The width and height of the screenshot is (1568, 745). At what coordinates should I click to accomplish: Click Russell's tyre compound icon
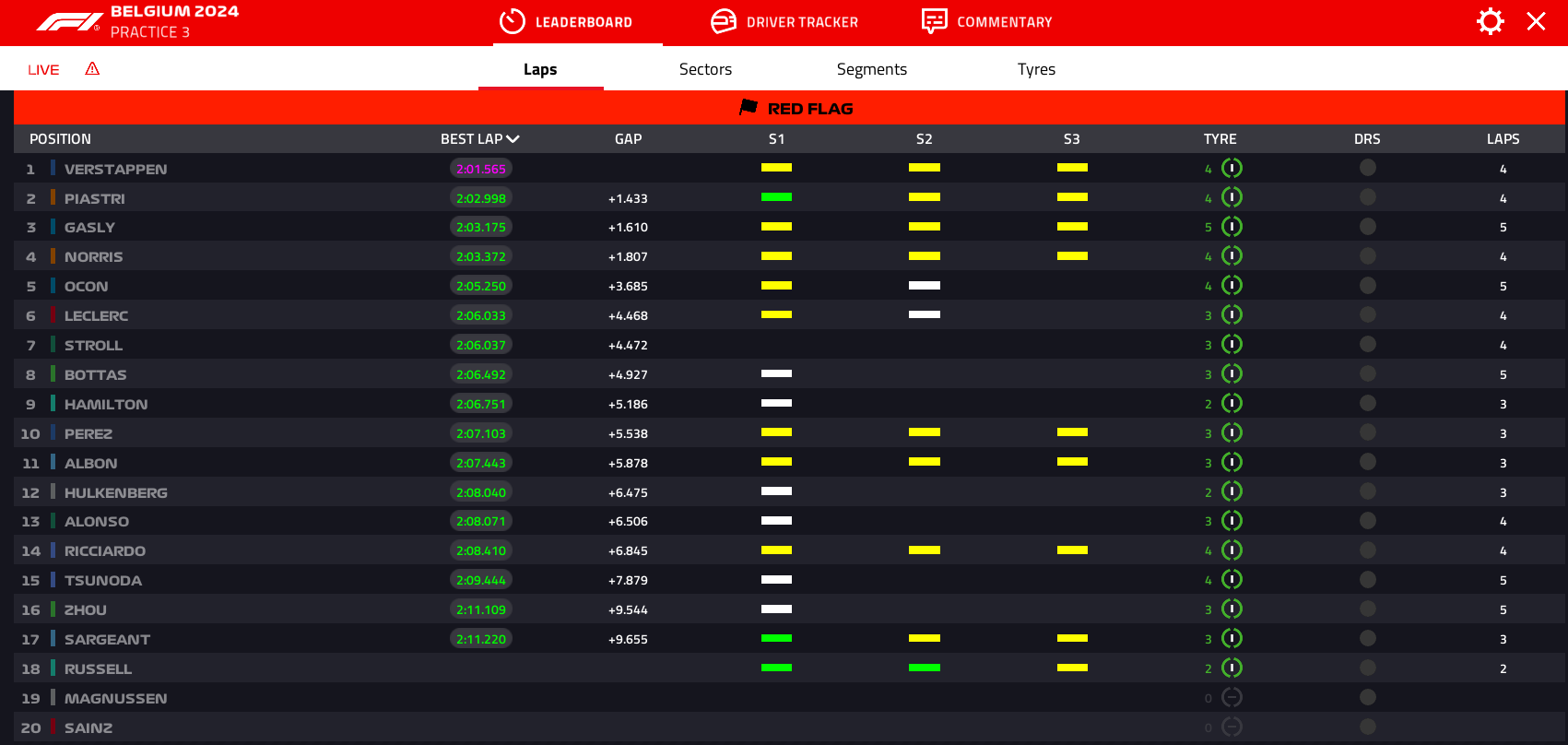[x=1232, y=668]
